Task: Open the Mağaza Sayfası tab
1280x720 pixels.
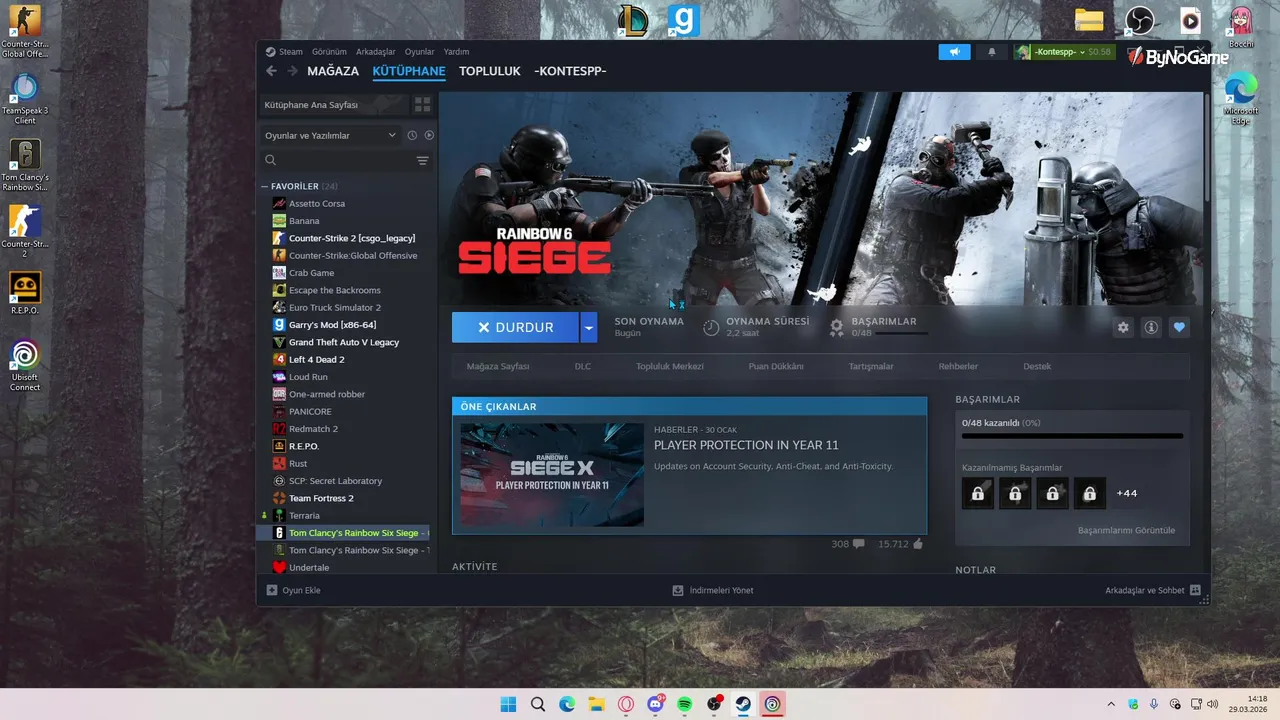Action: tap(498, 366)
